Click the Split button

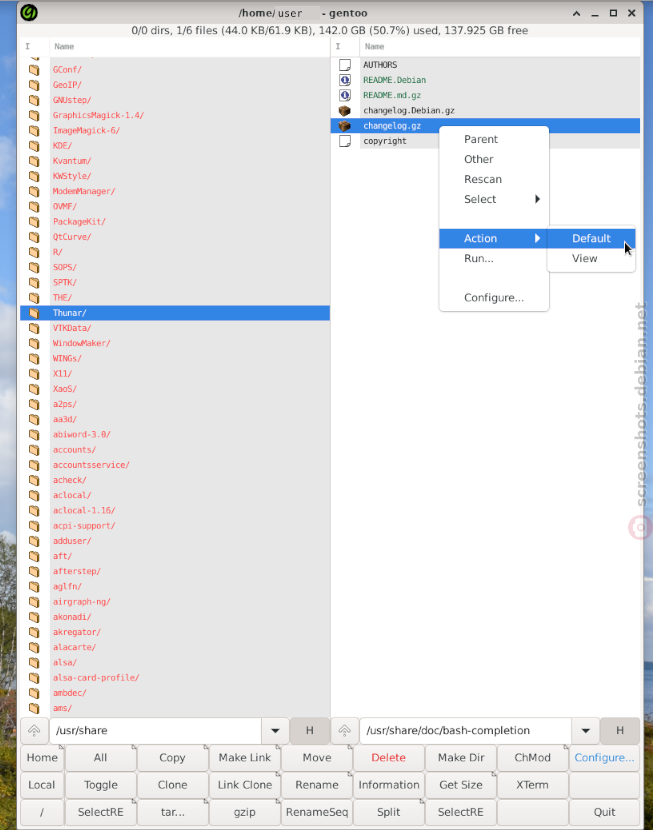pyautogui.click(x=388, y=812)
